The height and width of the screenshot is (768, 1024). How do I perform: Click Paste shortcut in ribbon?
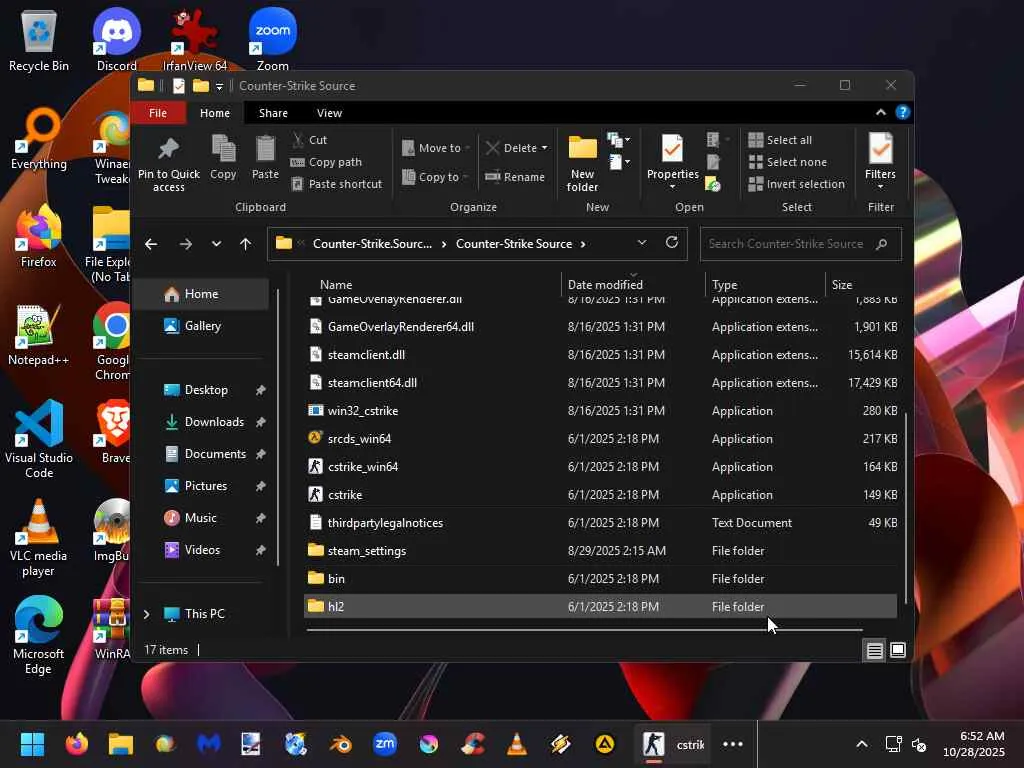click(x=336, y=184)
